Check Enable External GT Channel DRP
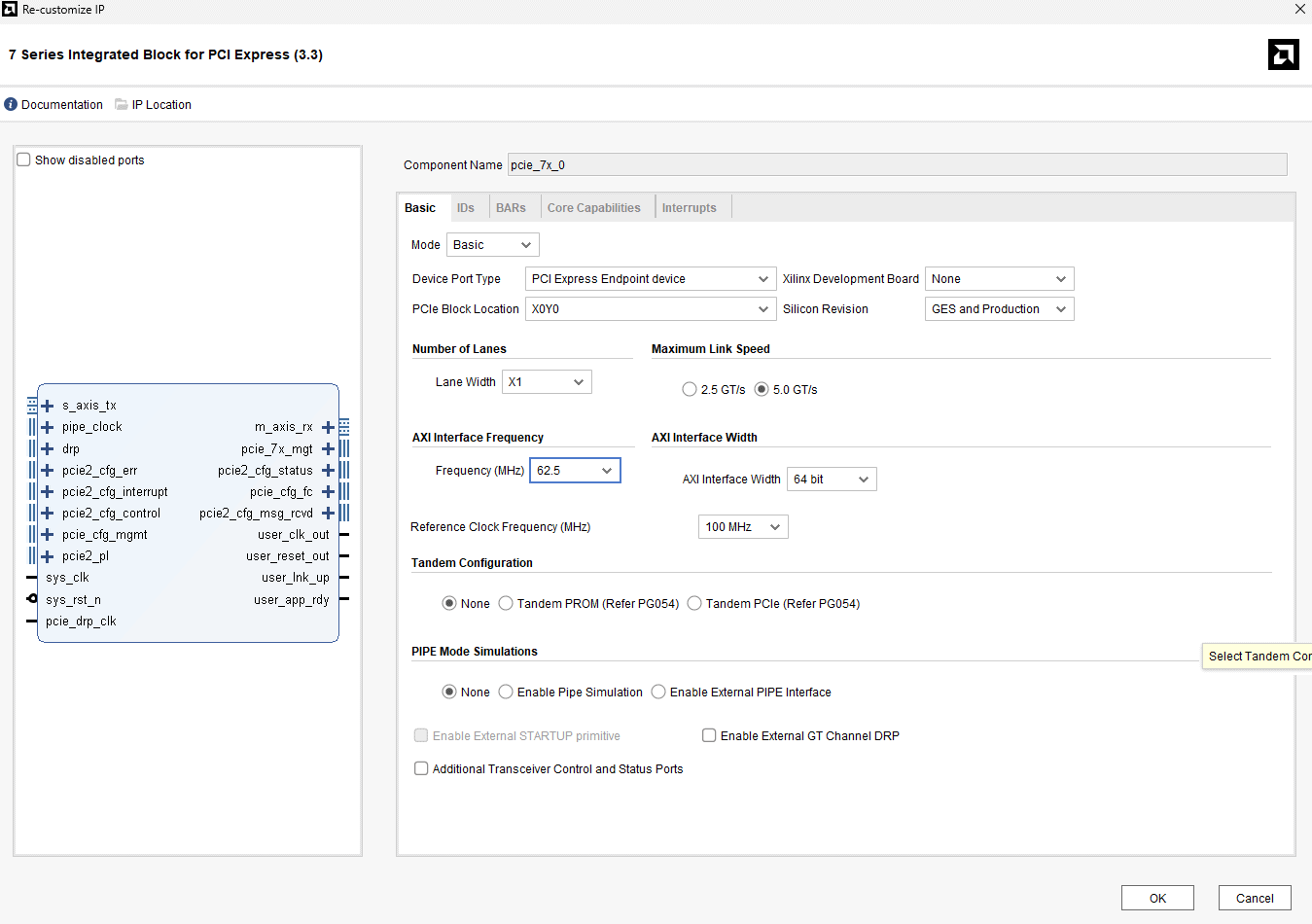1312x924 pixels. (709, 735)
